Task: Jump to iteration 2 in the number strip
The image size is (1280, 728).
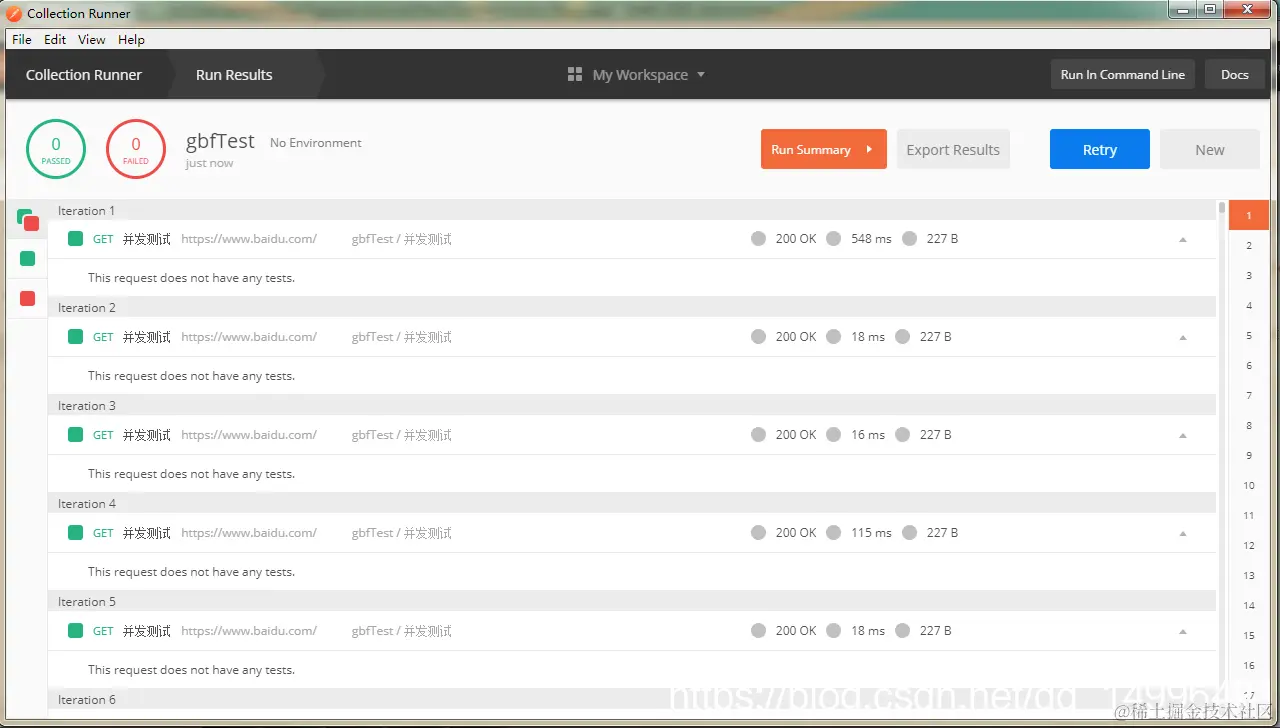Action: click(1249, 245)
